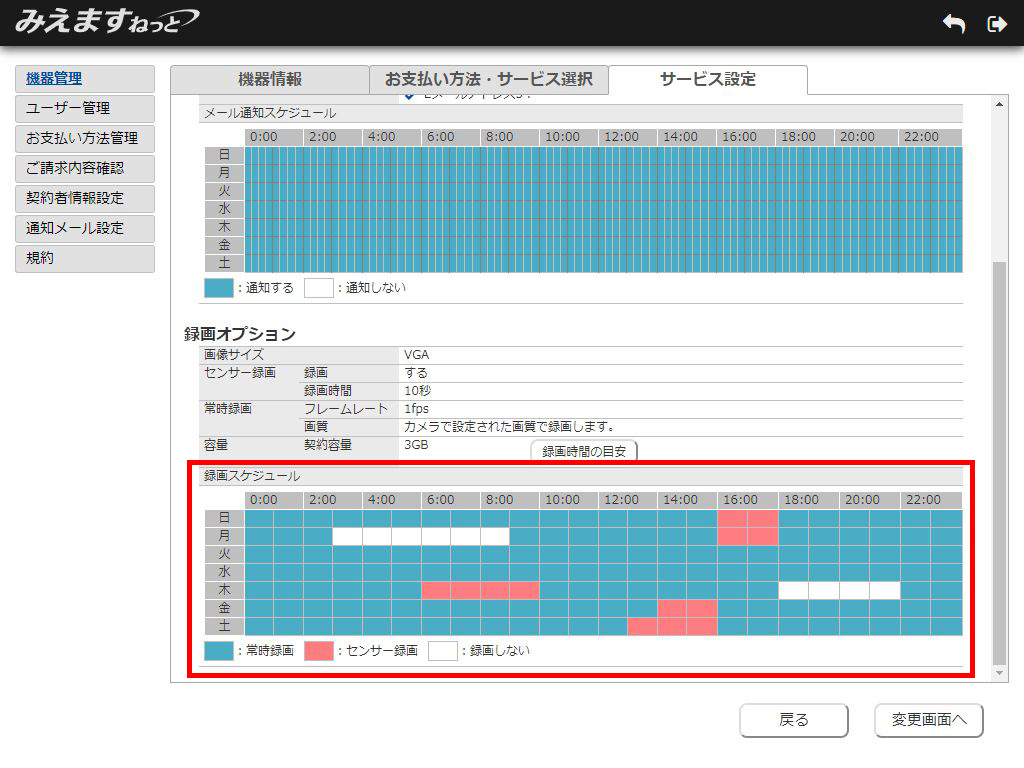Open 契約者情報設定 sidebar item
1024x768 pixels.
85,199
